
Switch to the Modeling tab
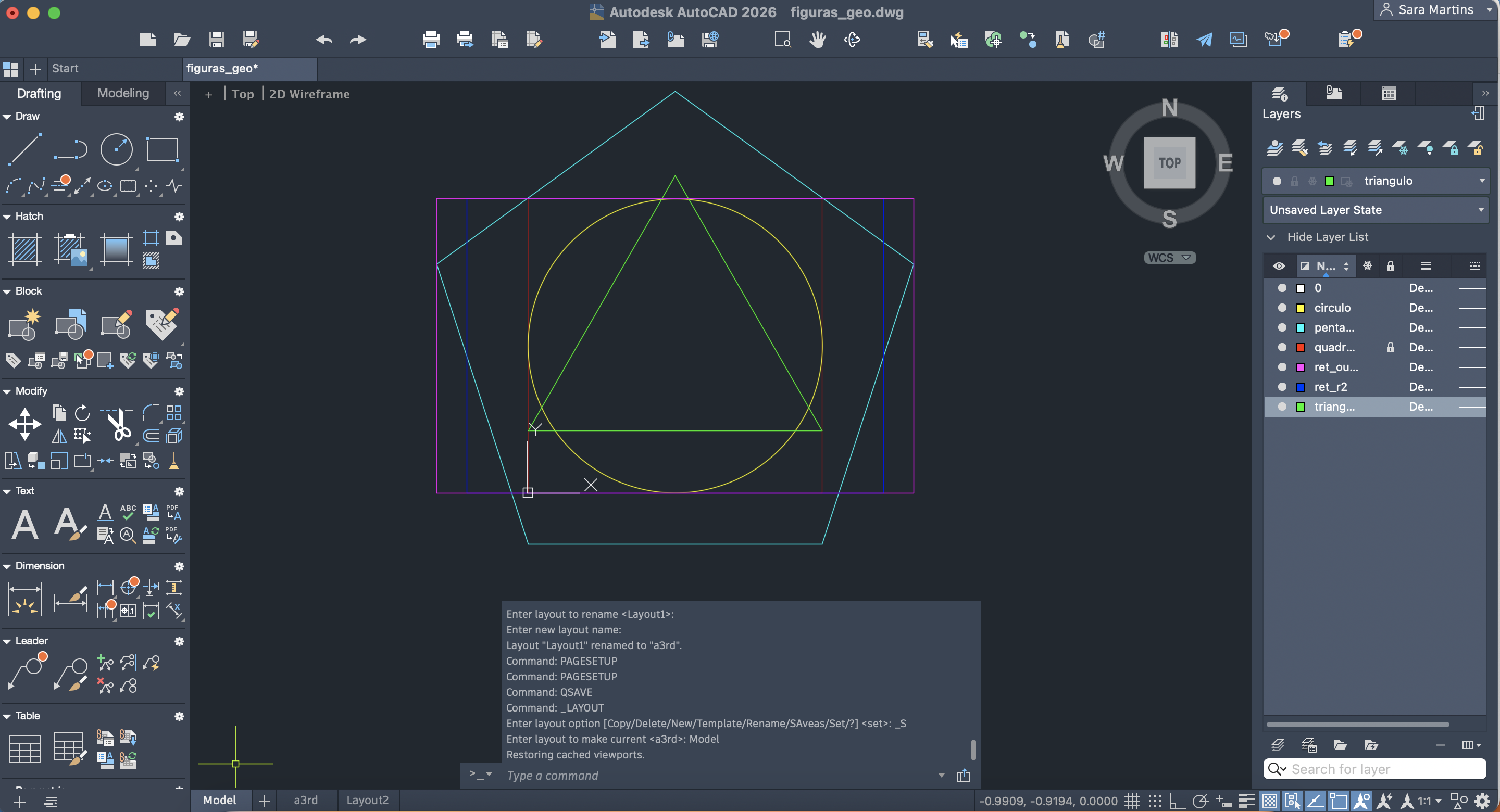coord(123,93)
